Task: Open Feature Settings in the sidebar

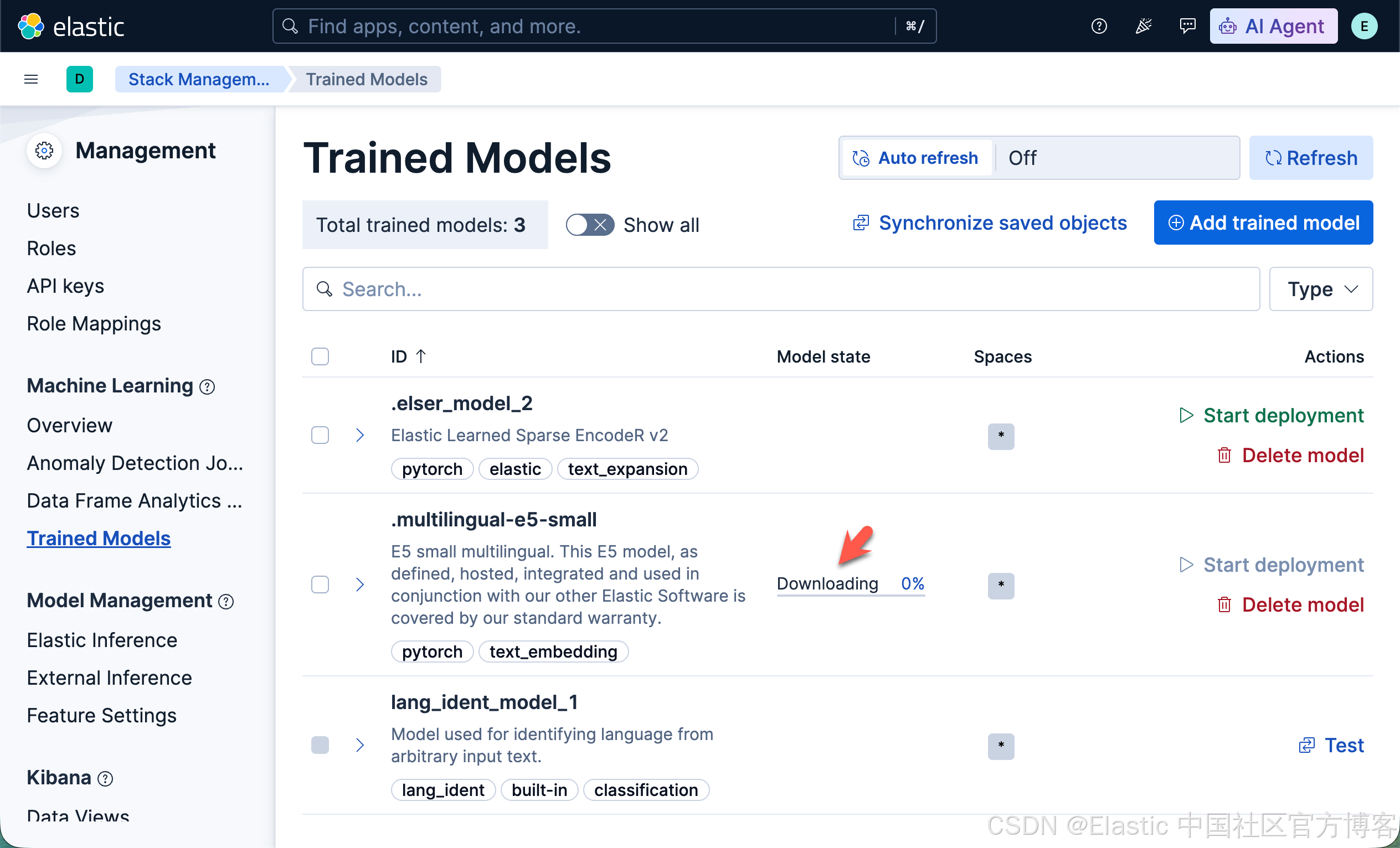Action: (x=101, y=716)
